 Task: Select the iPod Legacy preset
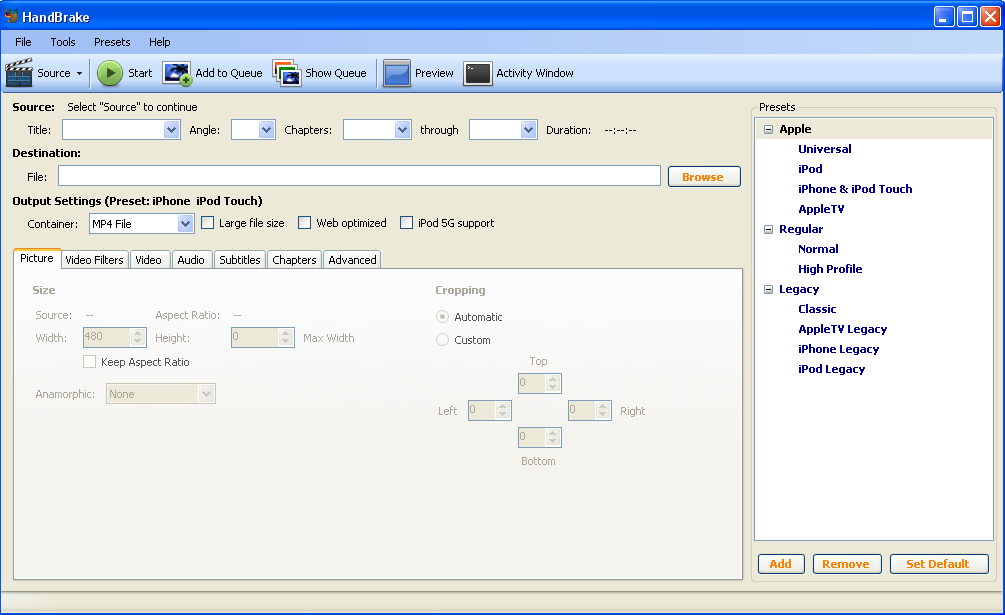[831, 369]
